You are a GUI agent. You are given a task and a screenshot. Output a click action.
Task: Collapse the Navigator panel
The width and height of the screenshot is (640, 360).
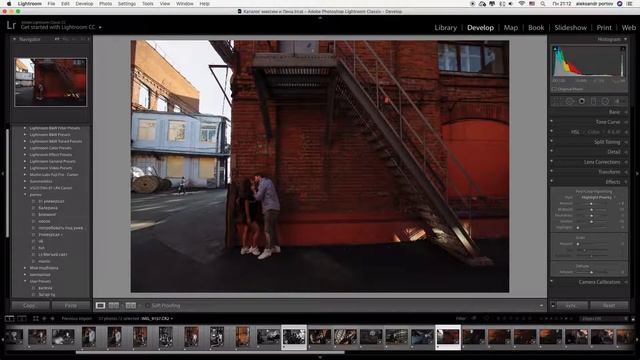[x=14, y=39]
